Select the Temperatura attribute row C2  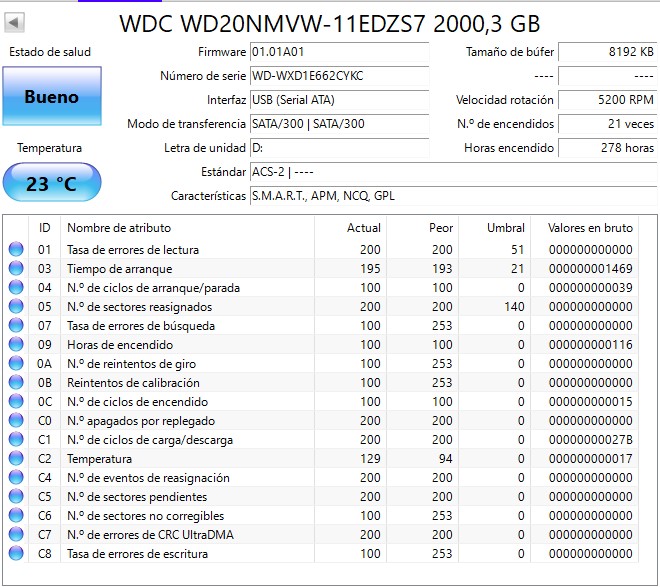(x=322, y=458)
